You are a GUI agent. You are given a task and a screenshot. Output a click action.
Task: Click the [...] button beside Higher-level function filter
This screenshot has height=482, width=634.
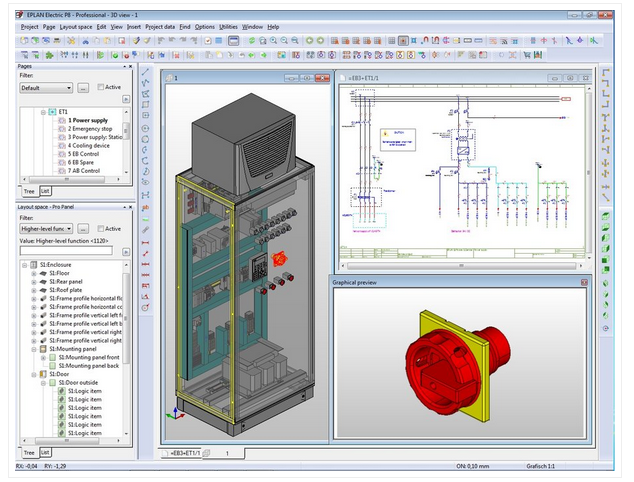(x=83, y=229)
